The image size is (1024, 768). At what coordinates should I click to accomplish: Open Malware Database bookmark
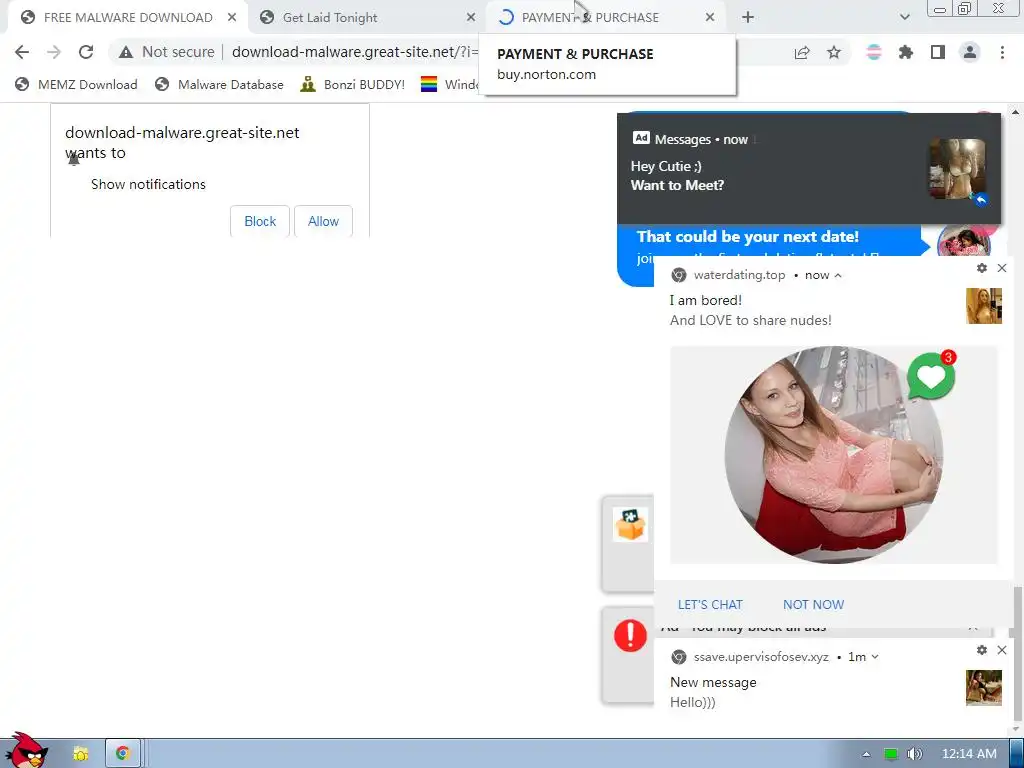pos(219,84)
